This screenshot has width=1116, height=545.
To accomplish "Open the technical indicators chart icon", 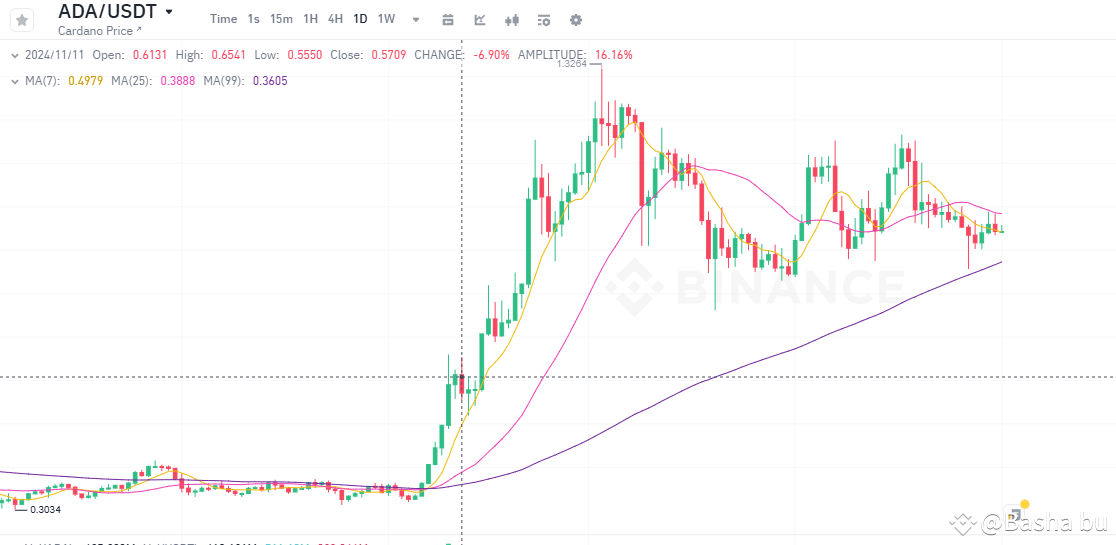I will (480, 20).
